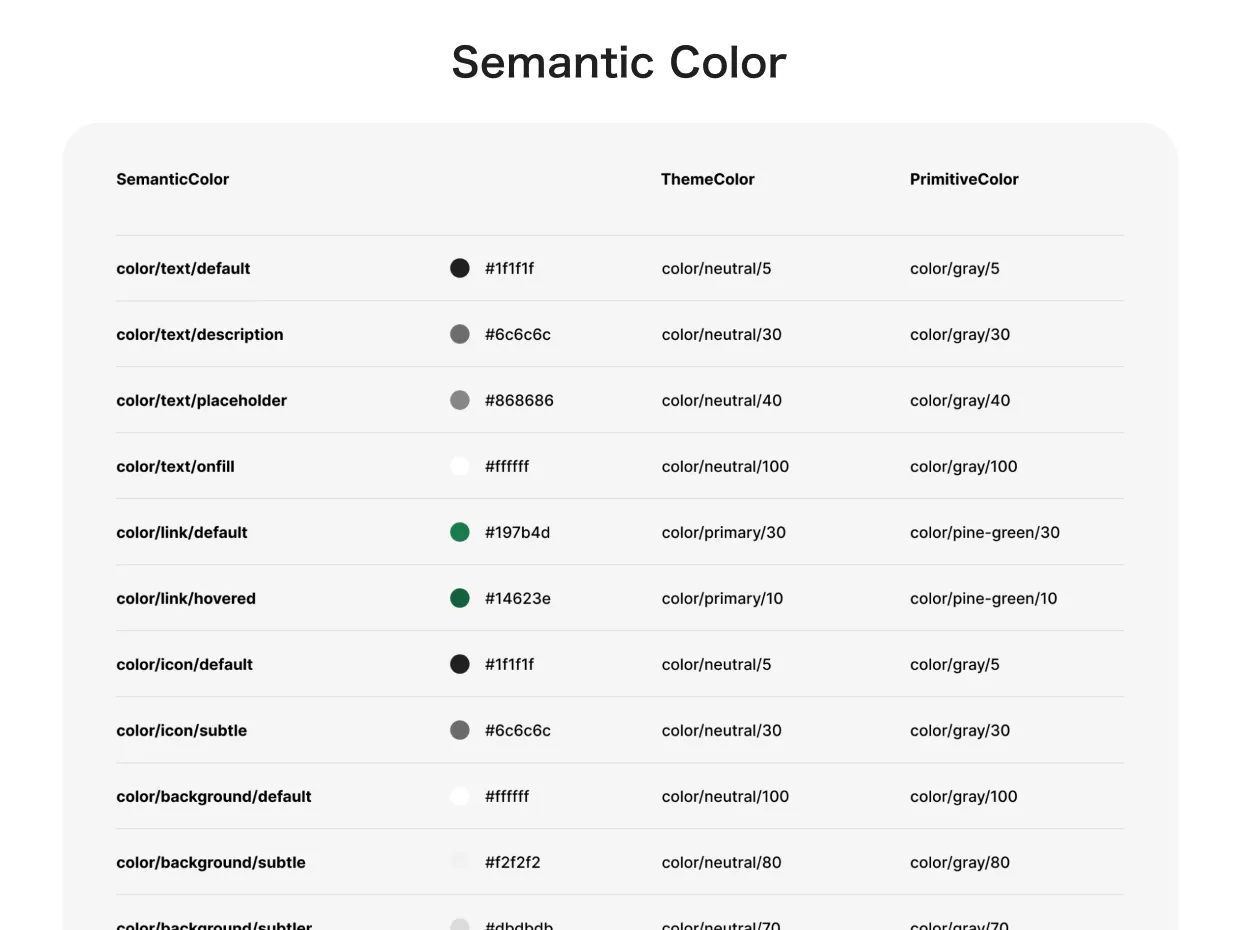
Task: Click "color/neutral/30" in the color/text/description row
Action: point(722,334)
